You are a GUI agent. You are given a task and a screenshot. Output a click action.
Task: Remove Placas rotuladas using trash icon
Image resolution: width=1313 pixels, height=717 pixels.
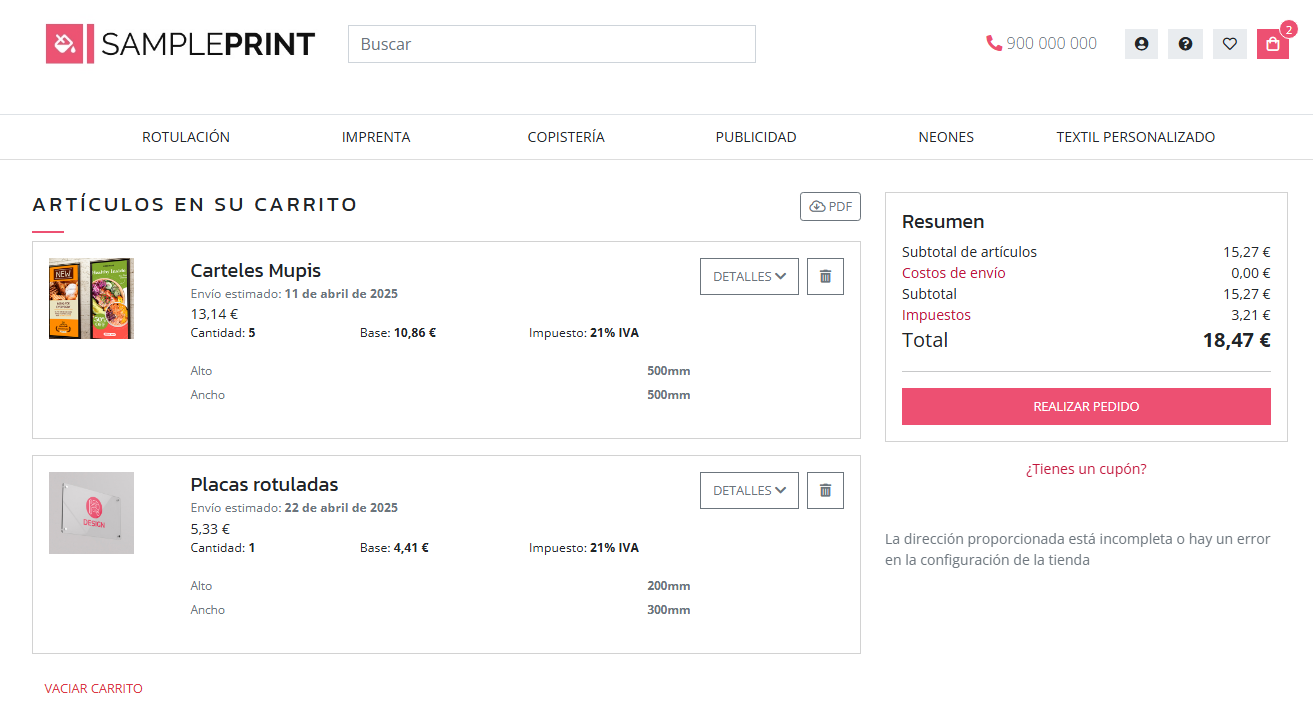825,491
